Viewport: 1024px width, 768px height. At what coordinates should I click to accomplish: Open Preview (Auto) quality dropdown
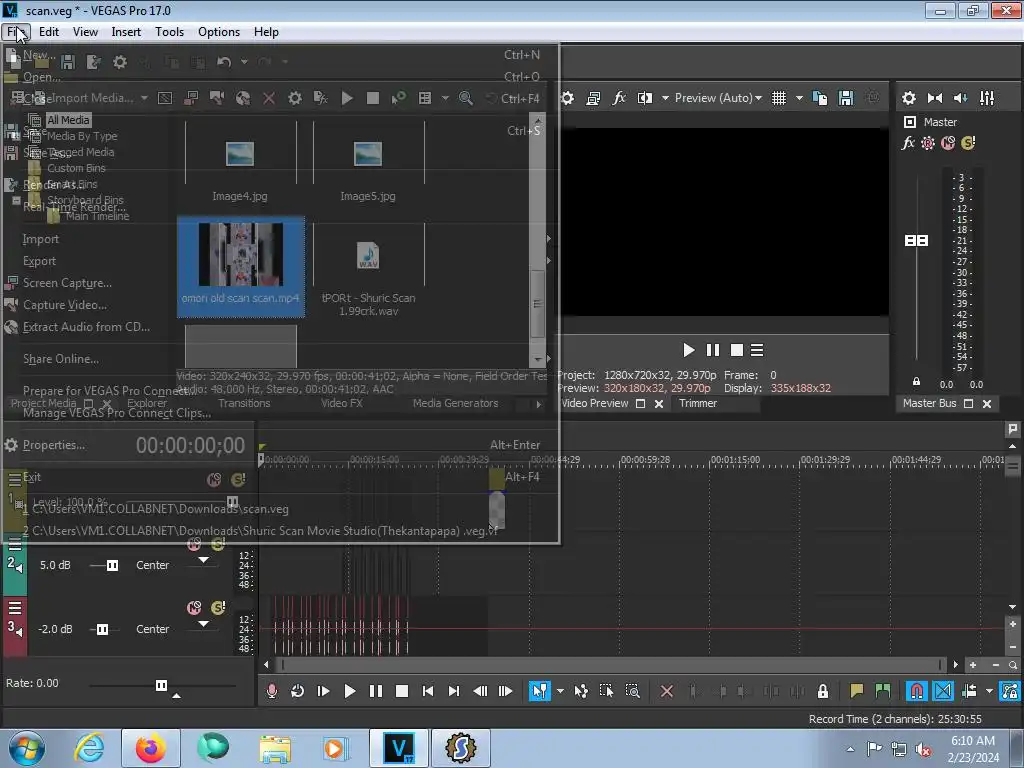pyautogui.click(x=718, y=98)
